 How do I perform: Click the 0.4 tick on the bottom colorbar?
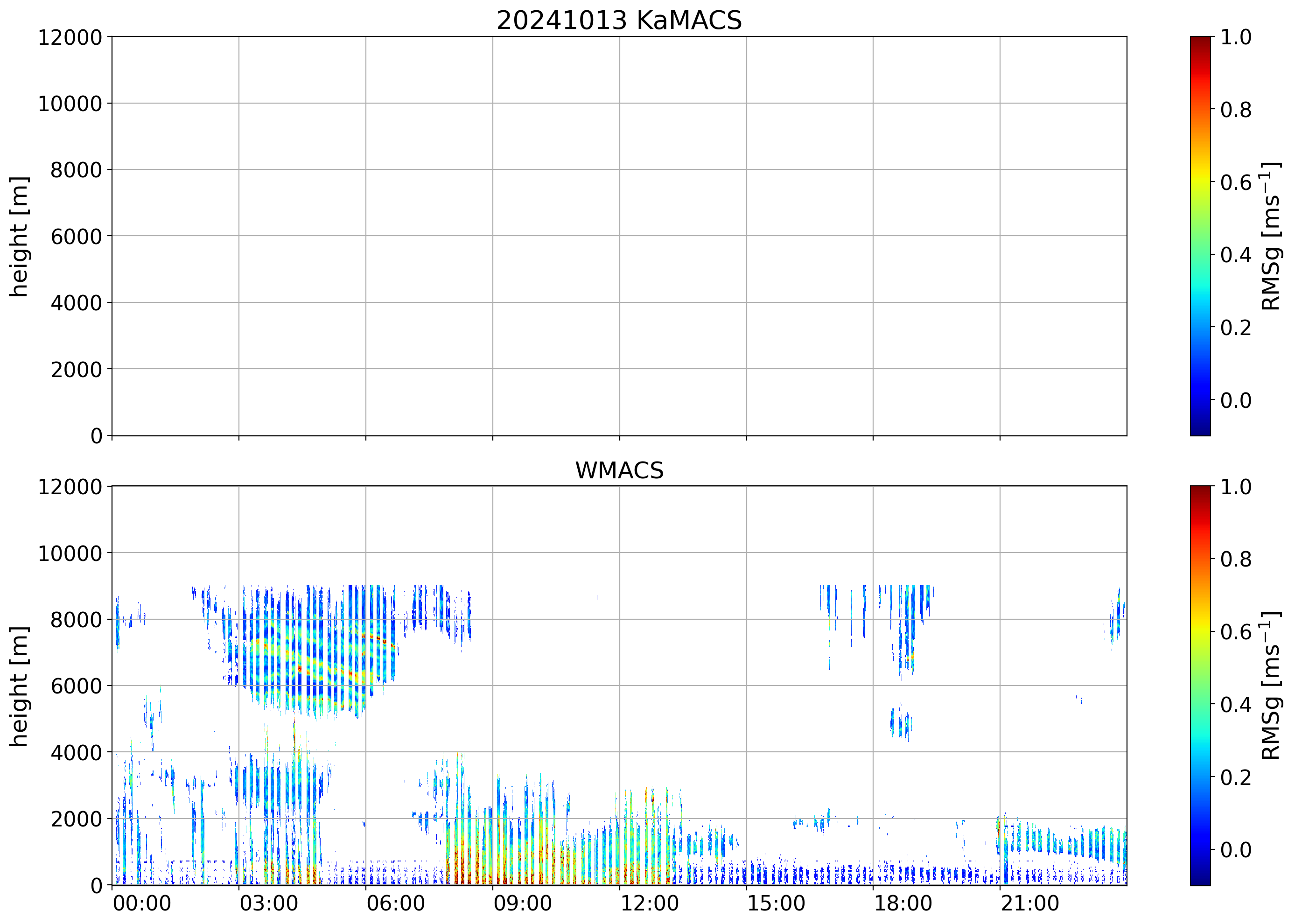[1235, 704]
